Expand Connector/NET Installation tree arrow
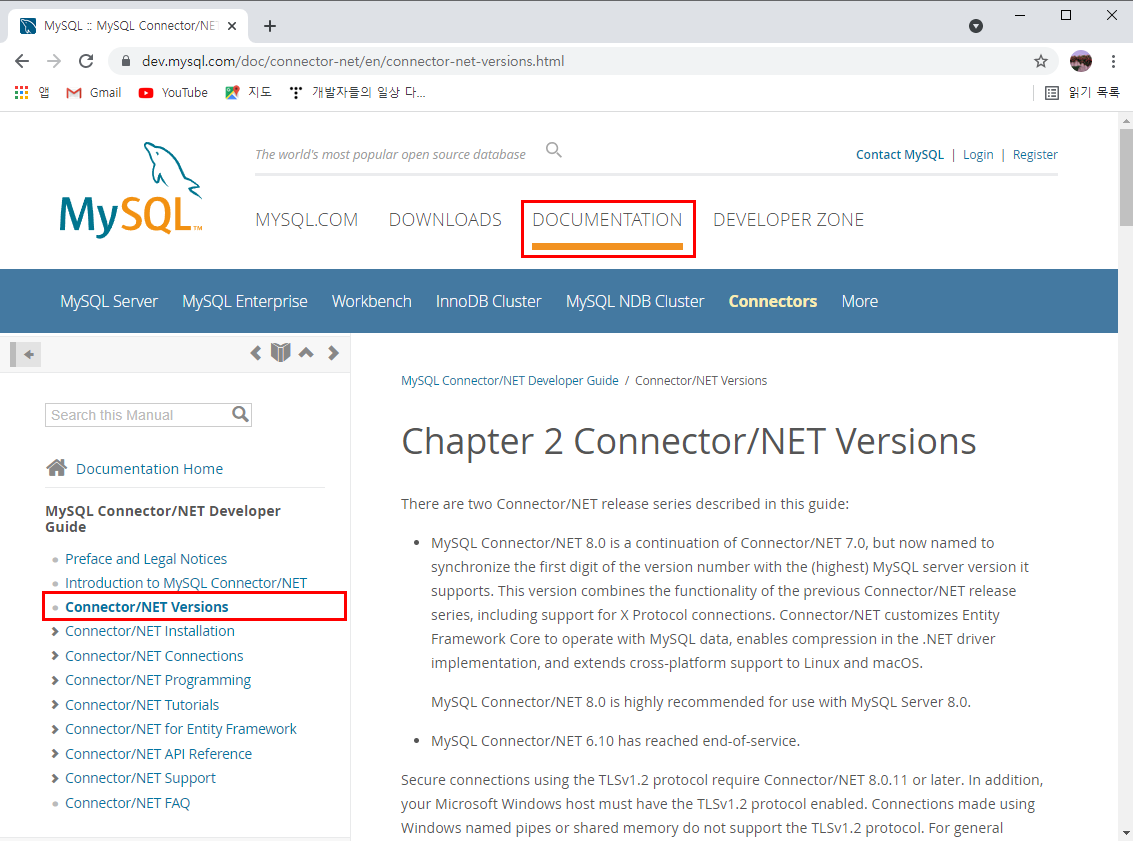The height and width of the screenshot is (841, 1133). [55, 631]
